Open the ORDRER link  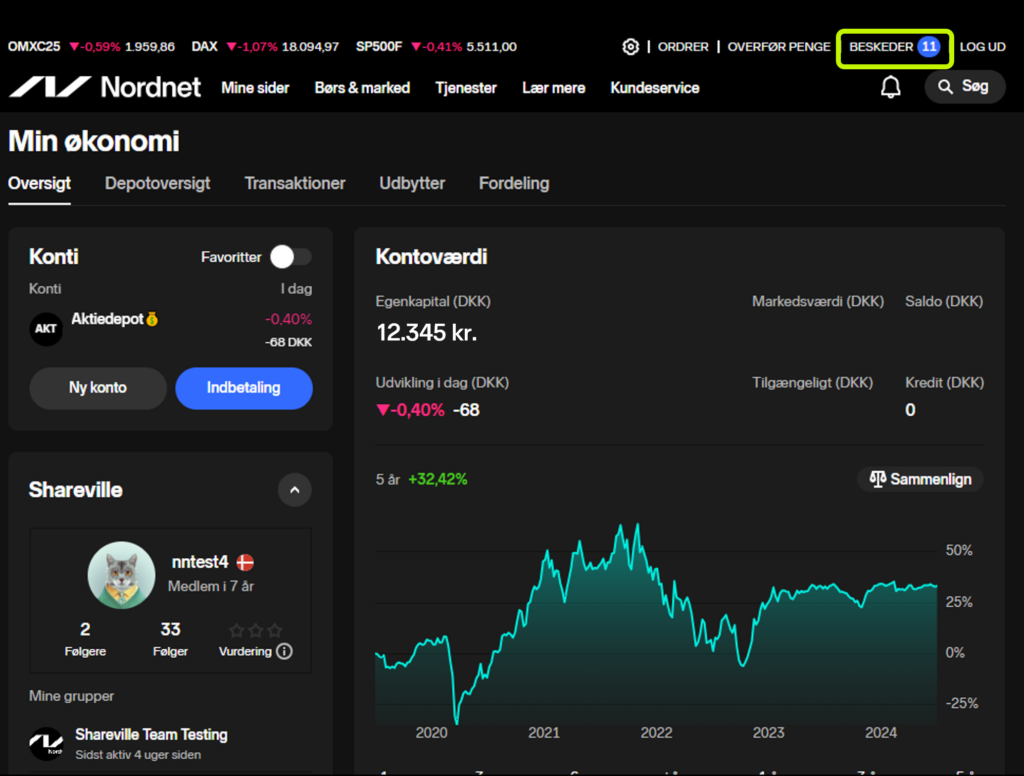683,47
